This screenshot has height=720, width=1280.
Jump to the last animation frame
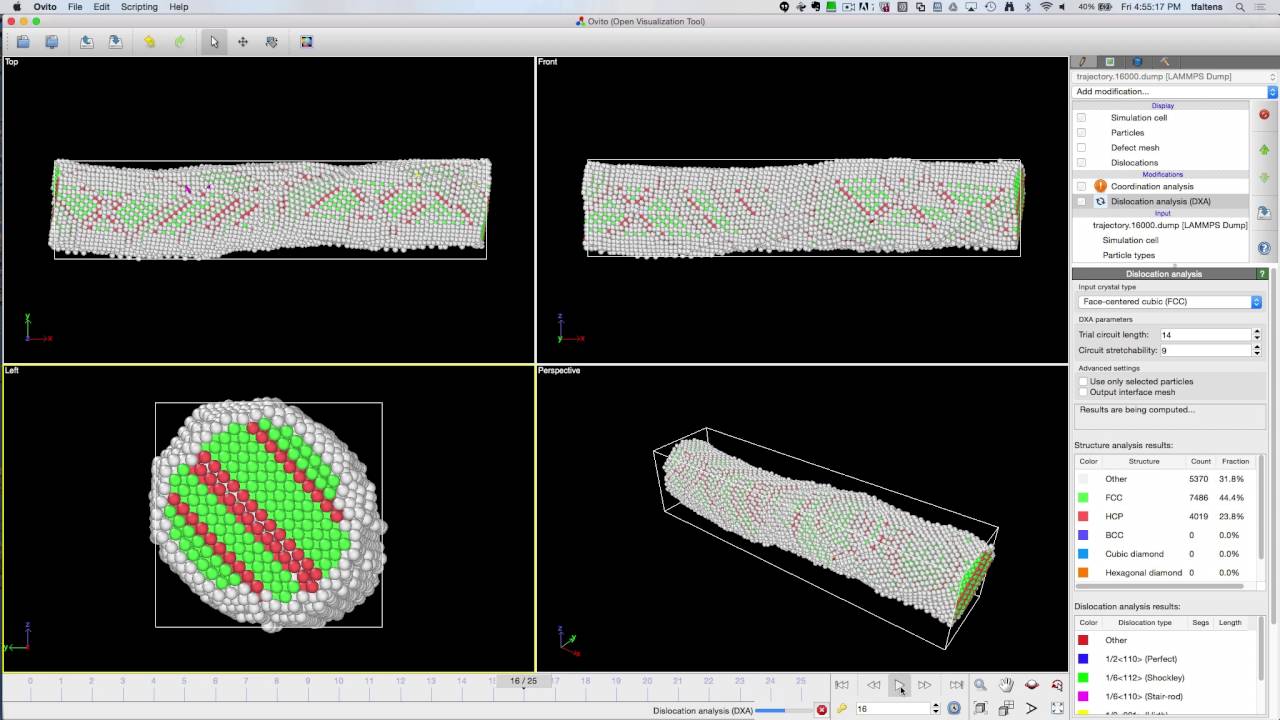point(956,685)
